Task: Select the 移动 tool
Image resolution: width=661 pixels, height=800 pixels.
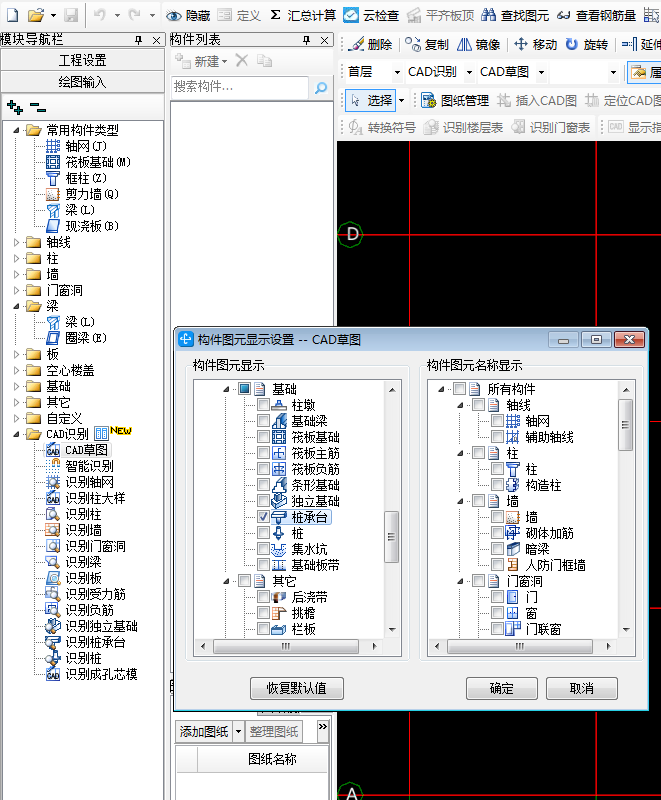Action: pos(535,44)
